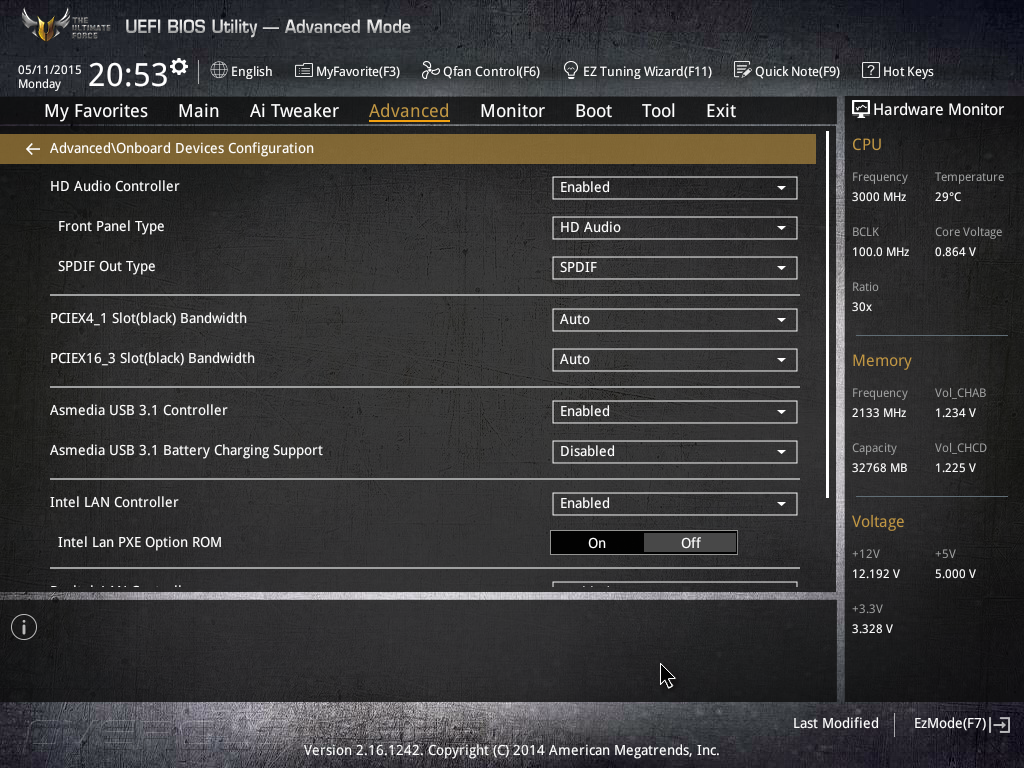Open HD Audio Controller dropdown
1024x768 pixels.
point(675,187)
